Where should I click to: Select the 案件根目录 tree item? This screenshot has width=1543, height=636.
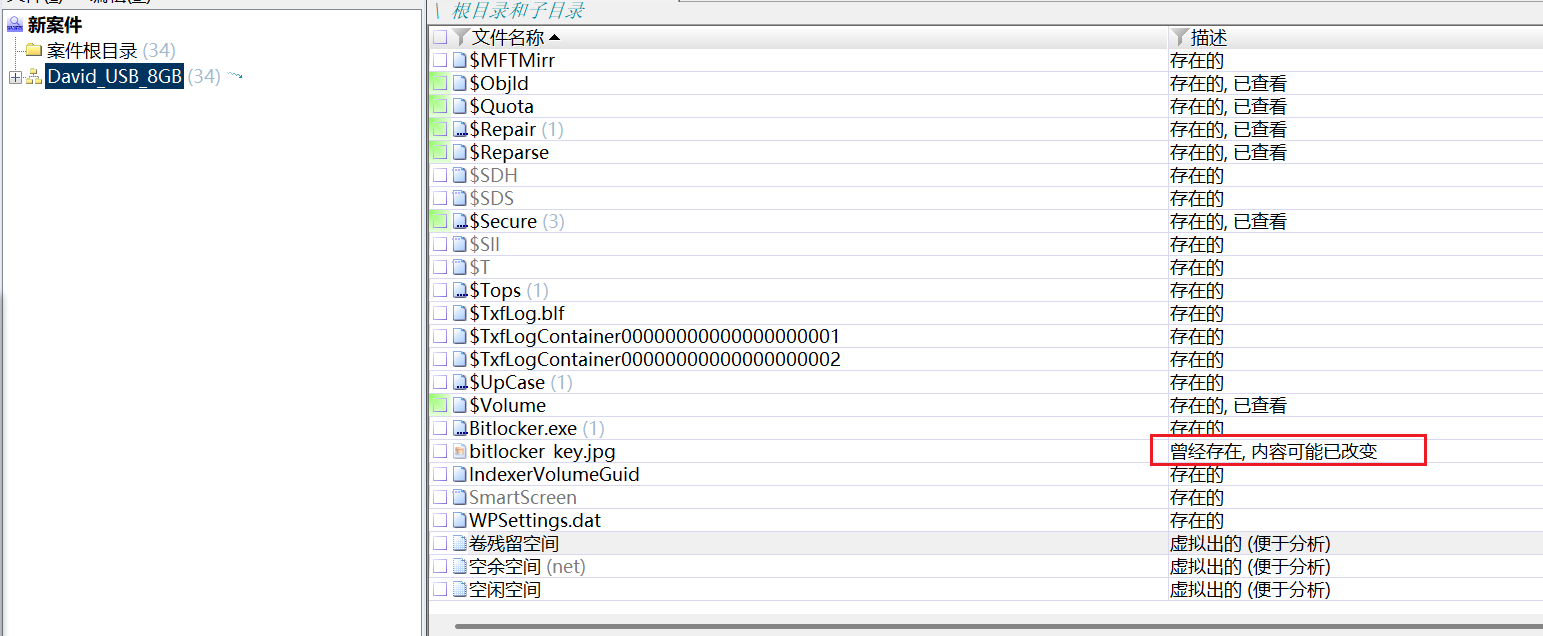click(x=92, y=50)
